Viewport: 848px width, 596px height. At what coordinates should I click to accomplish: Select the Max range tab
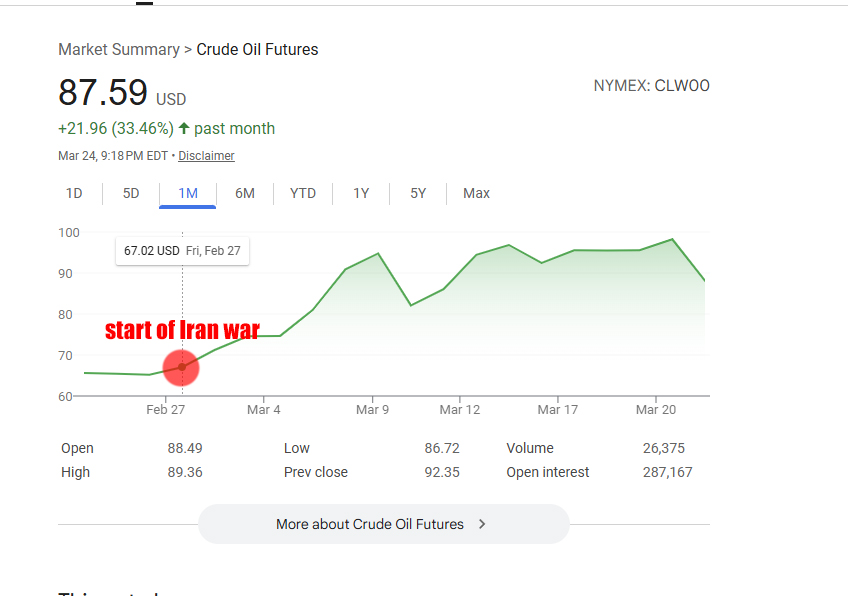(x=476, y=193)
